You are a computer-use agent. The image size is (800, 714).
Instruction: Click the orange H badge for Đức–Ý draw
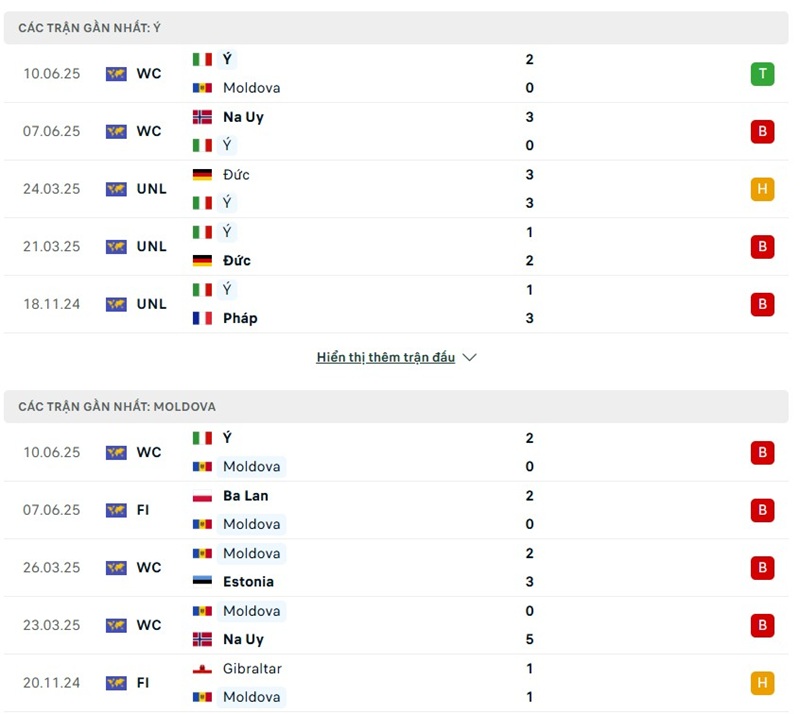click(762, 189)
